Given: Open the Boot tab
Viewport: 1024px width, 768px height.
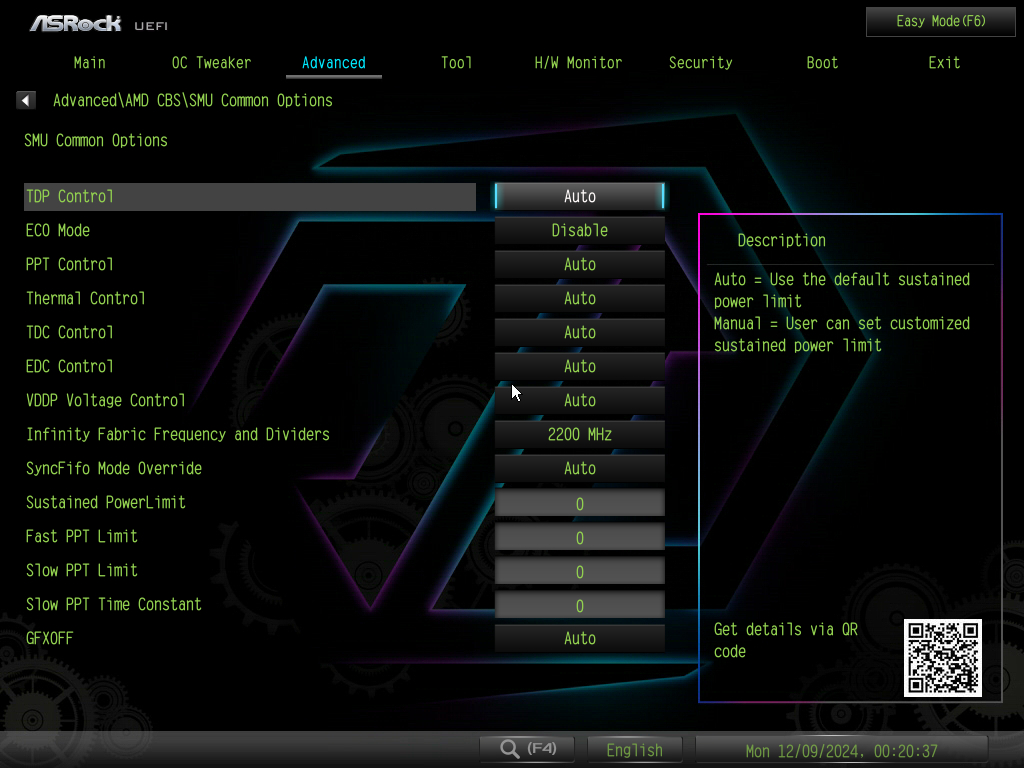Looking at the screenshot, I should [822, 63].
